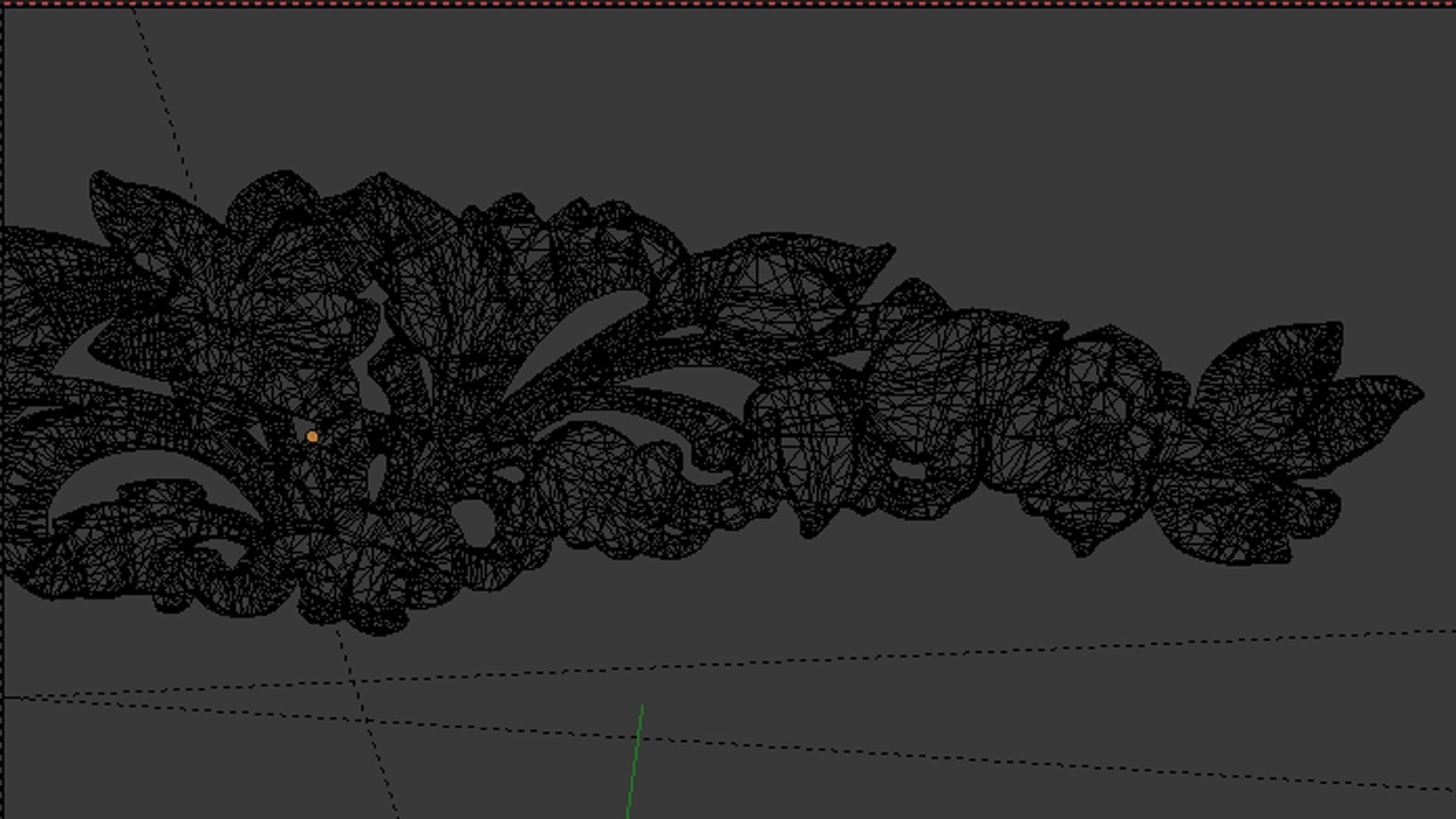Click the right-hand teardrop point under the mesh
The height and width of the screenshot is (819, 1456).
coord(1083,551)
